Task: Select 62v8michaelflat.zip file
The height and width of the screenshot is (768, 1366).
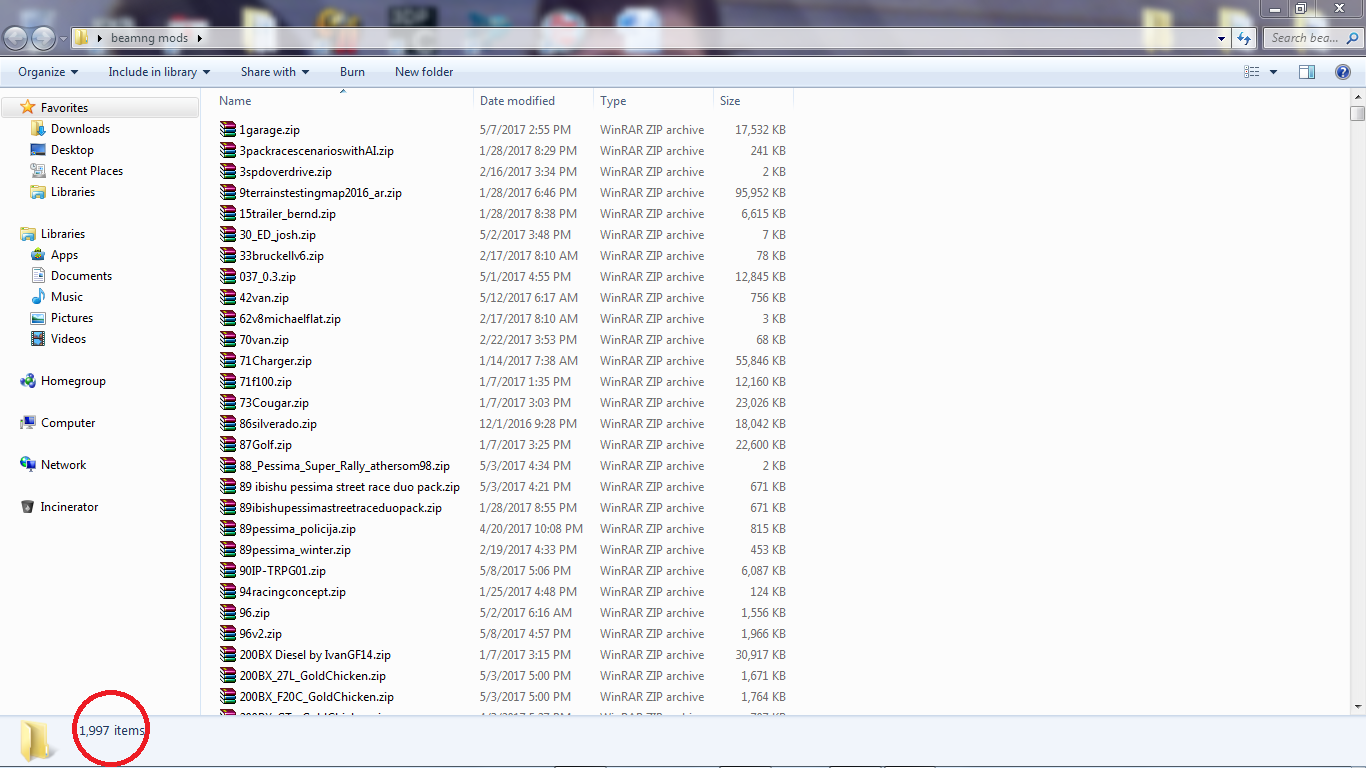Action: click(290, 319)
